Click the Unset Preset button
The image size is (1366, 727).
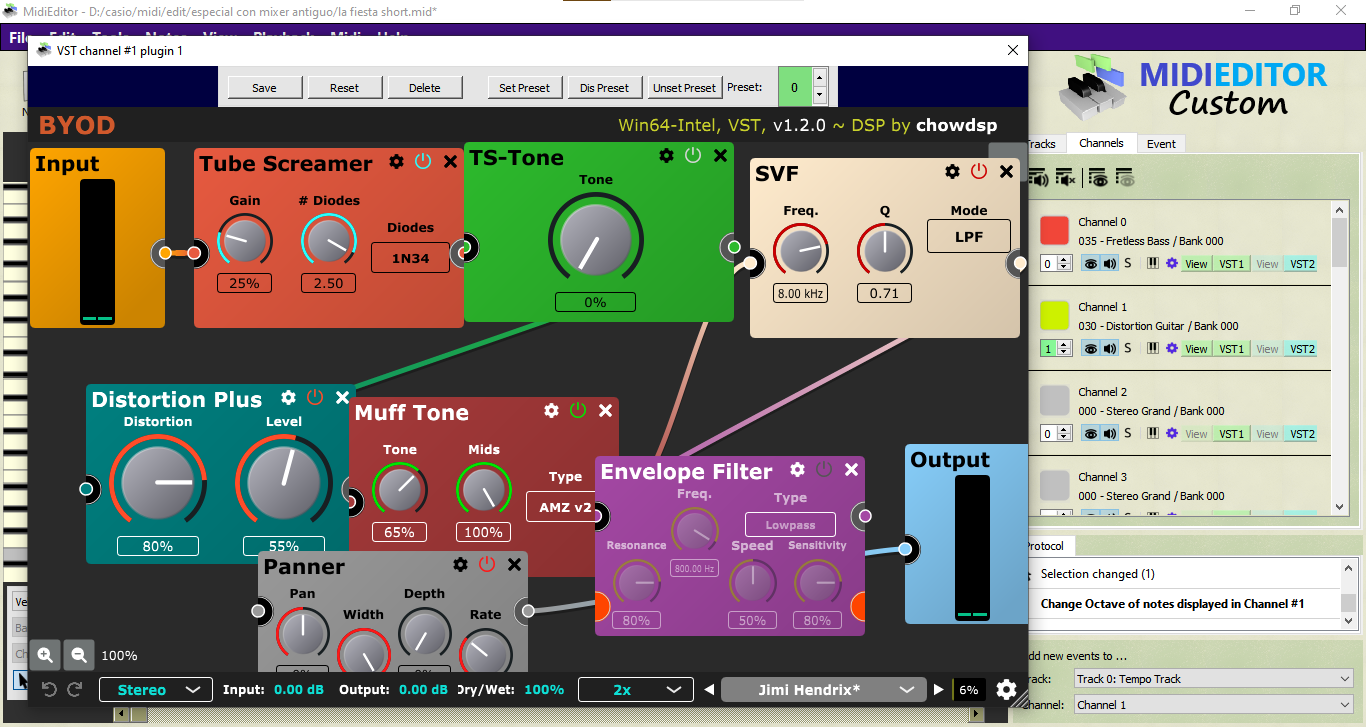point(684,88)
